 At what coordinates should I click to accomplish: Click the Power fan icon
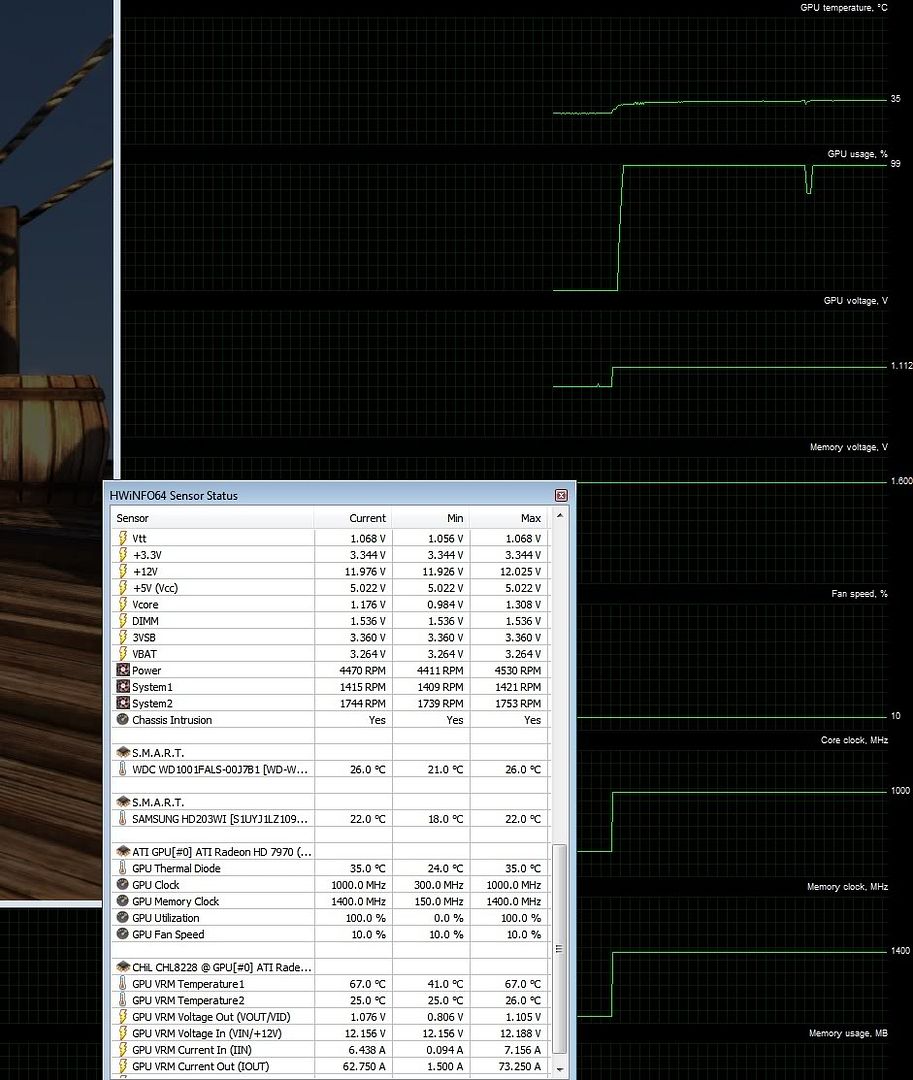(x=123, y=670)
